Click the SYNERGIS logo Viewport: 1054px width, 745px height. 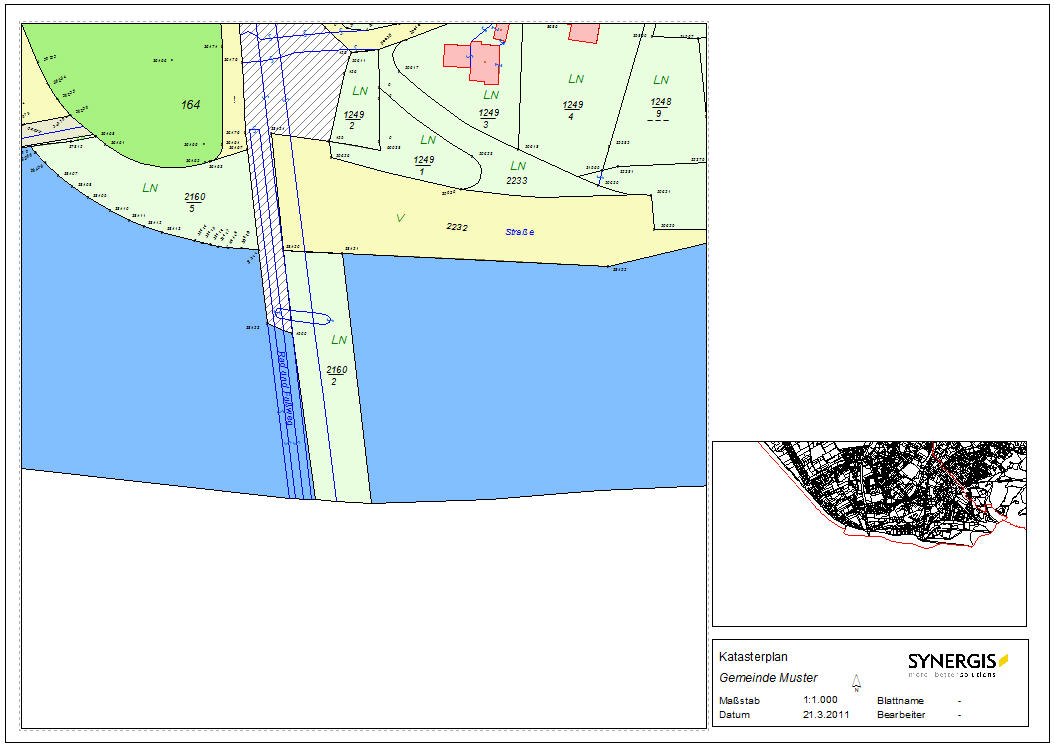[x=958, y=663]
